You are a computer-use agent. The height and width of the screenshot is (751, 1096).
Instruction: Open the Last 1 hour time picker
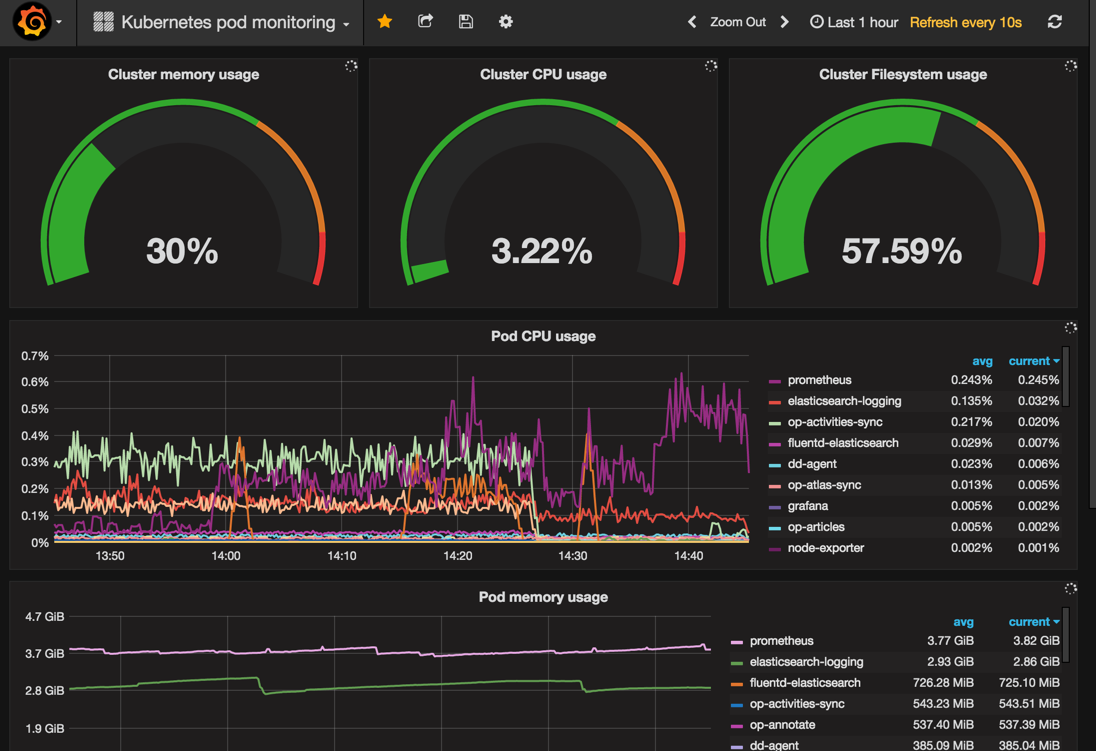tap(854, 22)
